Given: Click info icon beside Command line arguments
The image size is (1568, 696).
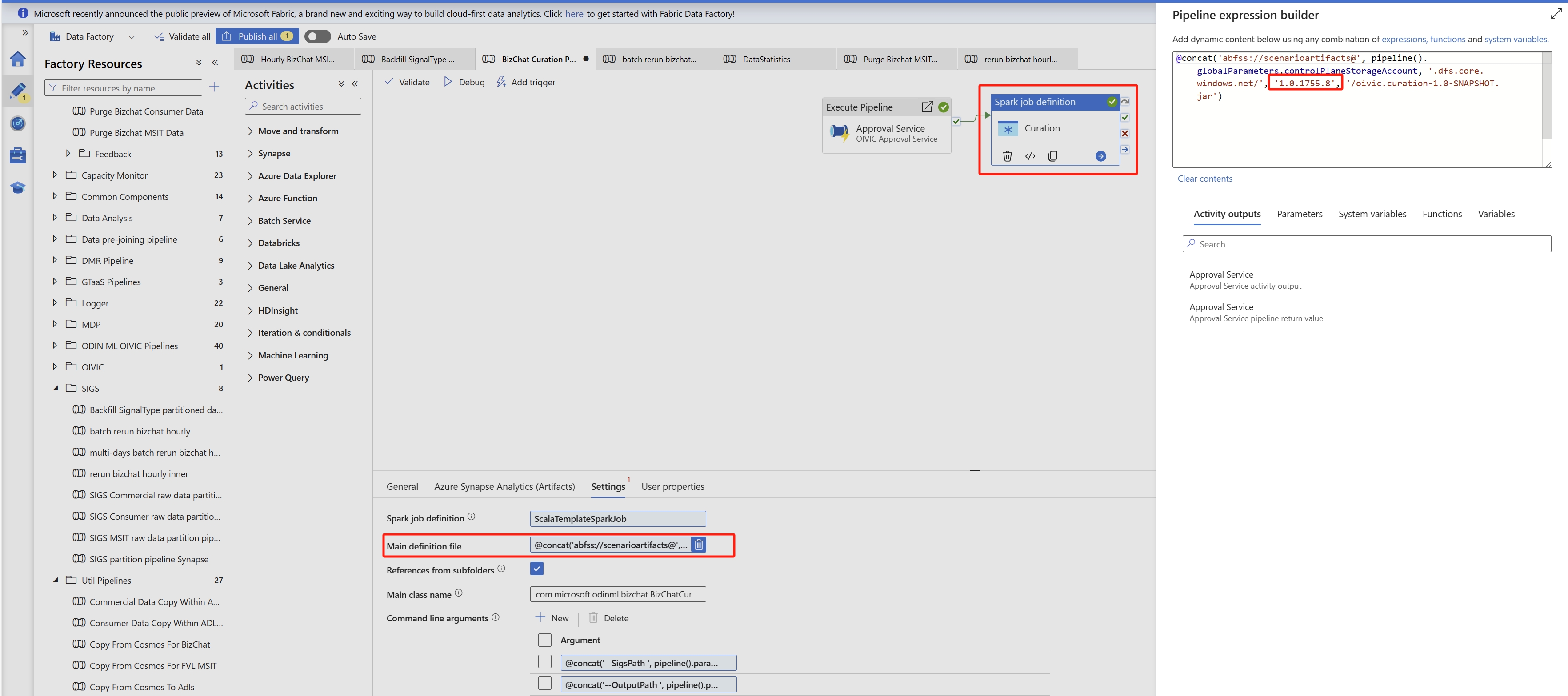Looking at the screenshot, I should [496, 617].
